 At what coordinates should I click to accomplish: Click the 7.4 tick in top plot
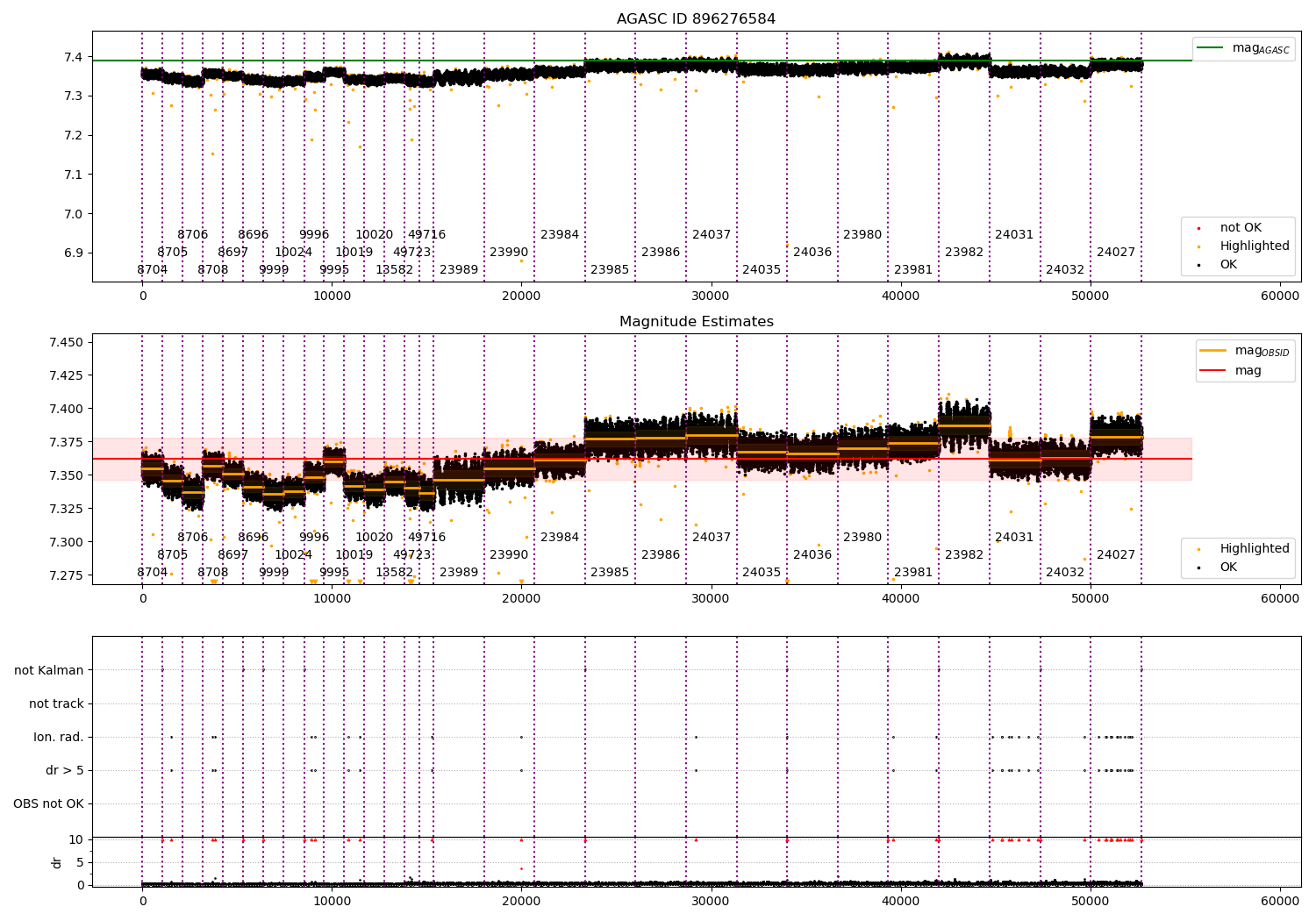coord(74,57)
